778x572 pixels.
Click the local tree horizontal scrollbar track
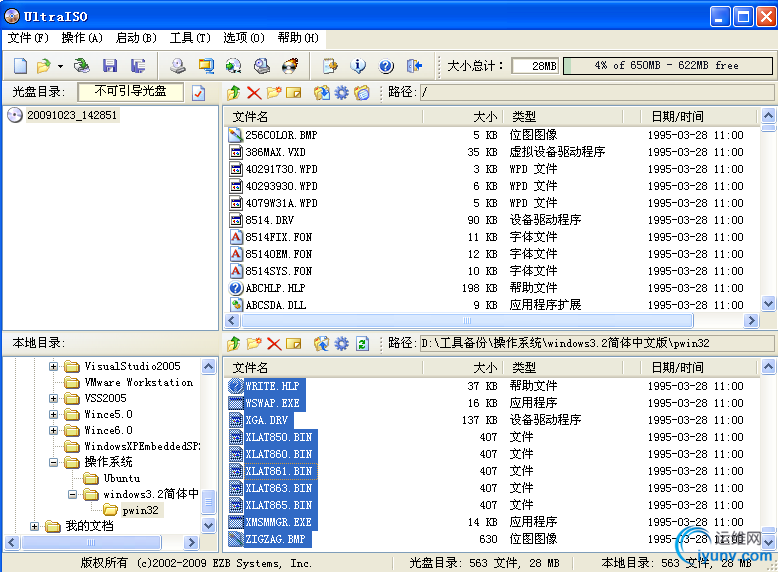[x=102, y=542]
